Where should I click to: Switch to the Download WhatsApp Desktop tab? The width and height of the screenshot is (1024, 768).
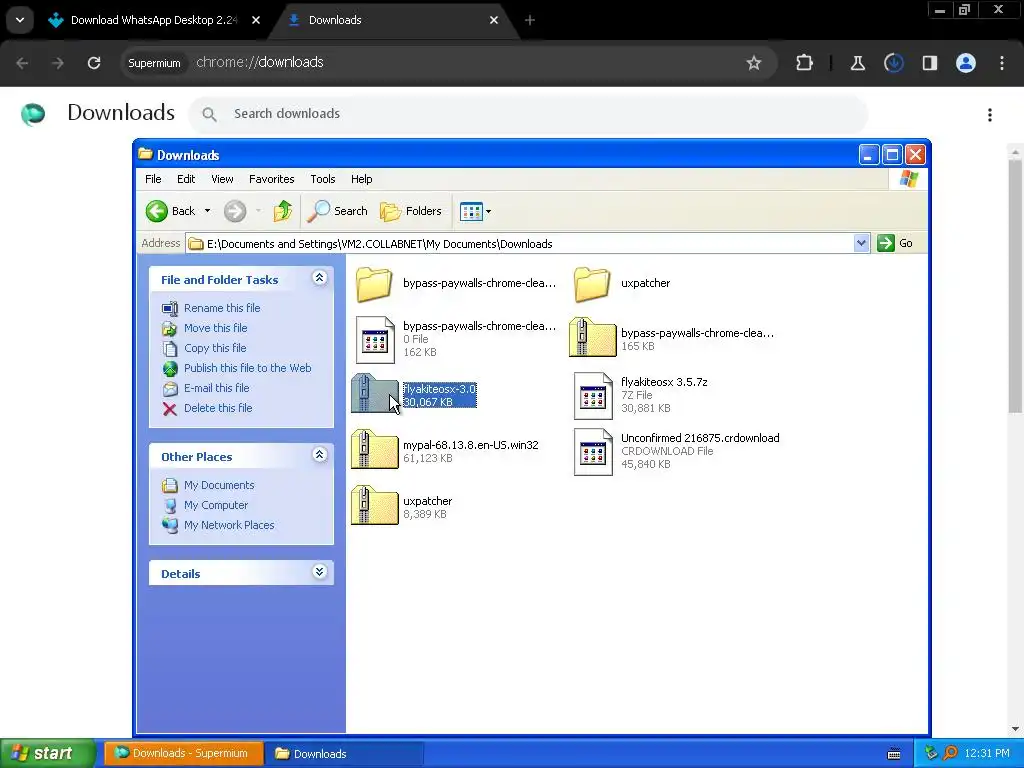[x=154, y=20]
